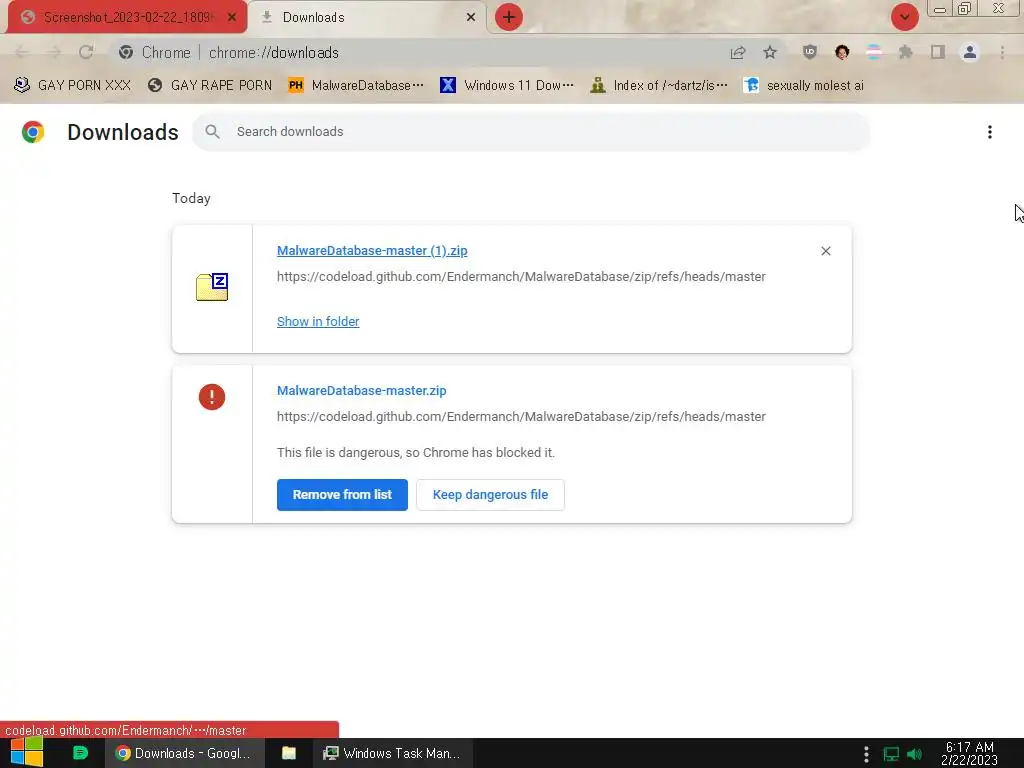Open the profile account button

[970, 52]
